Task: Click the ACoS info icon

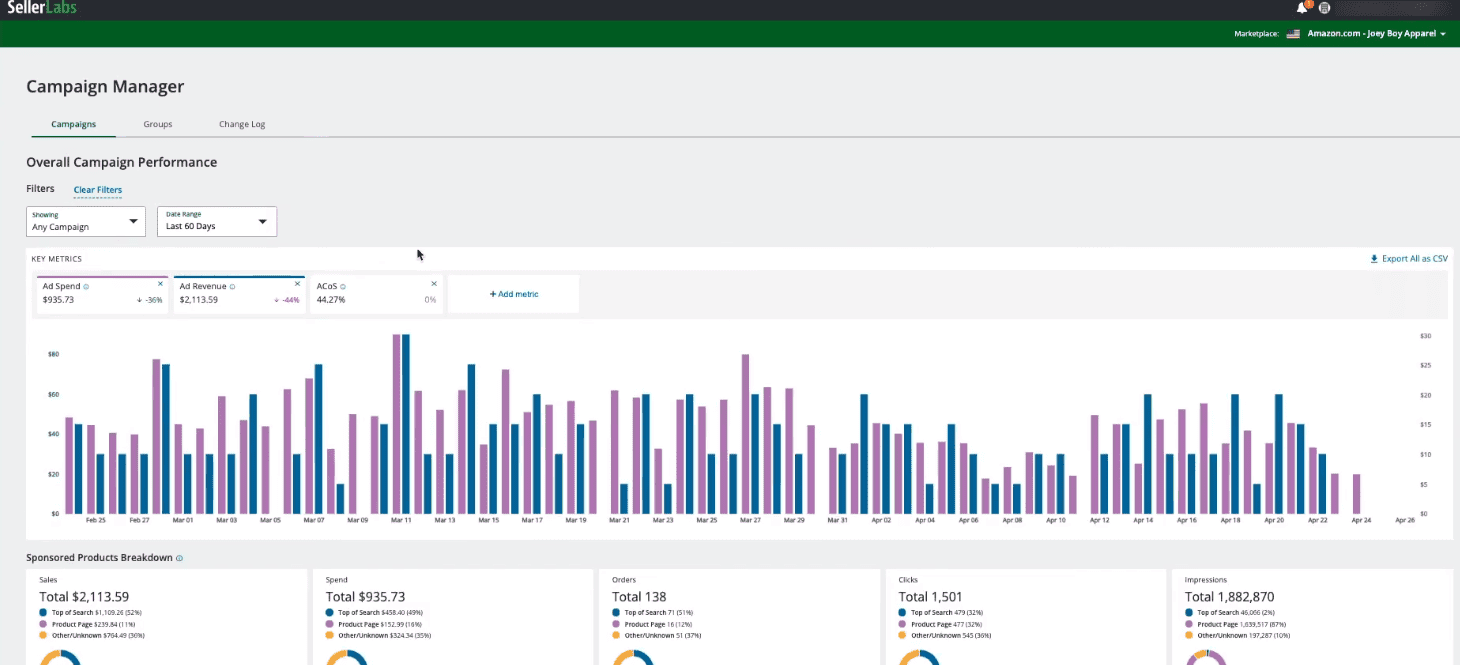Action: [343, 287]
